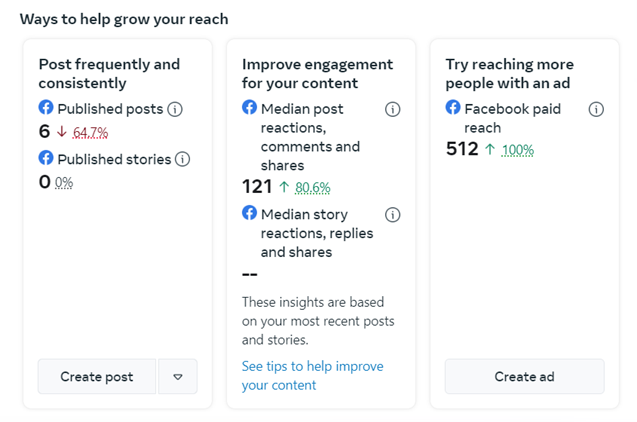Click the 0% published stories change

[64, 182]
